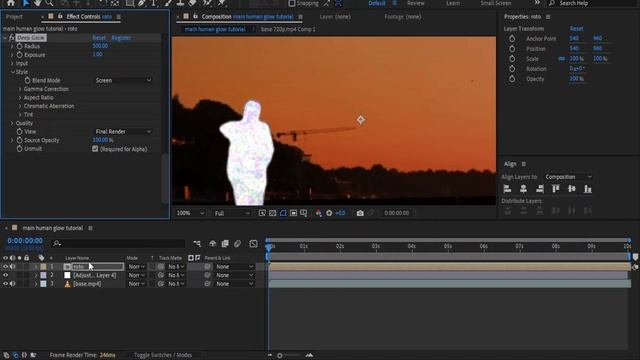
Task: Open the graph editor icon
Action: pyautogui.click(x=253, y=244)
